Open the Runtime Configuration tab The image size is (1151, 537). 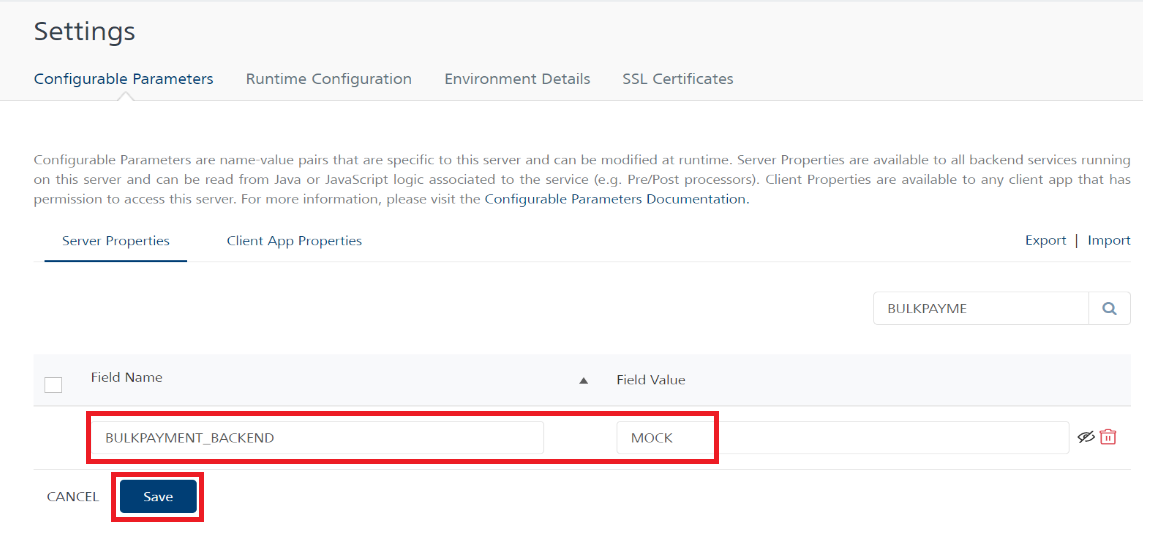click(x=329, y=78)
